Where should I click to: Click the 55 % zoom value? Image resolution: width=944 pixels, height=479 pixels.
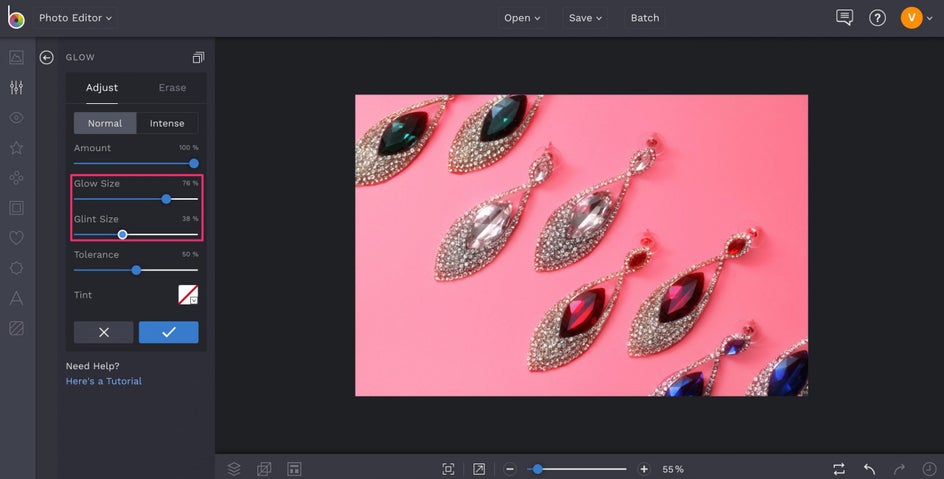673,469
